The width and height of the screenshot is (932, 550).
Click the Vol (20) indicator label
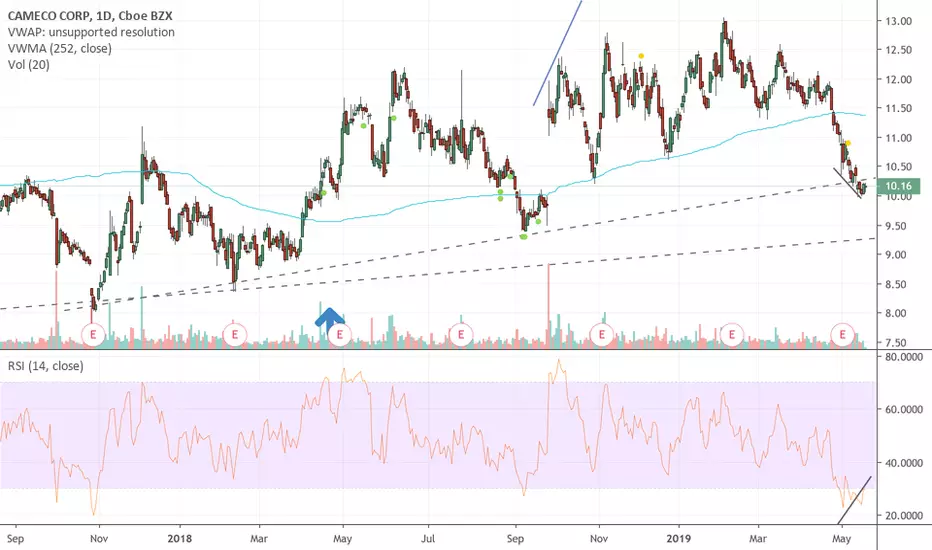point(29,64)
